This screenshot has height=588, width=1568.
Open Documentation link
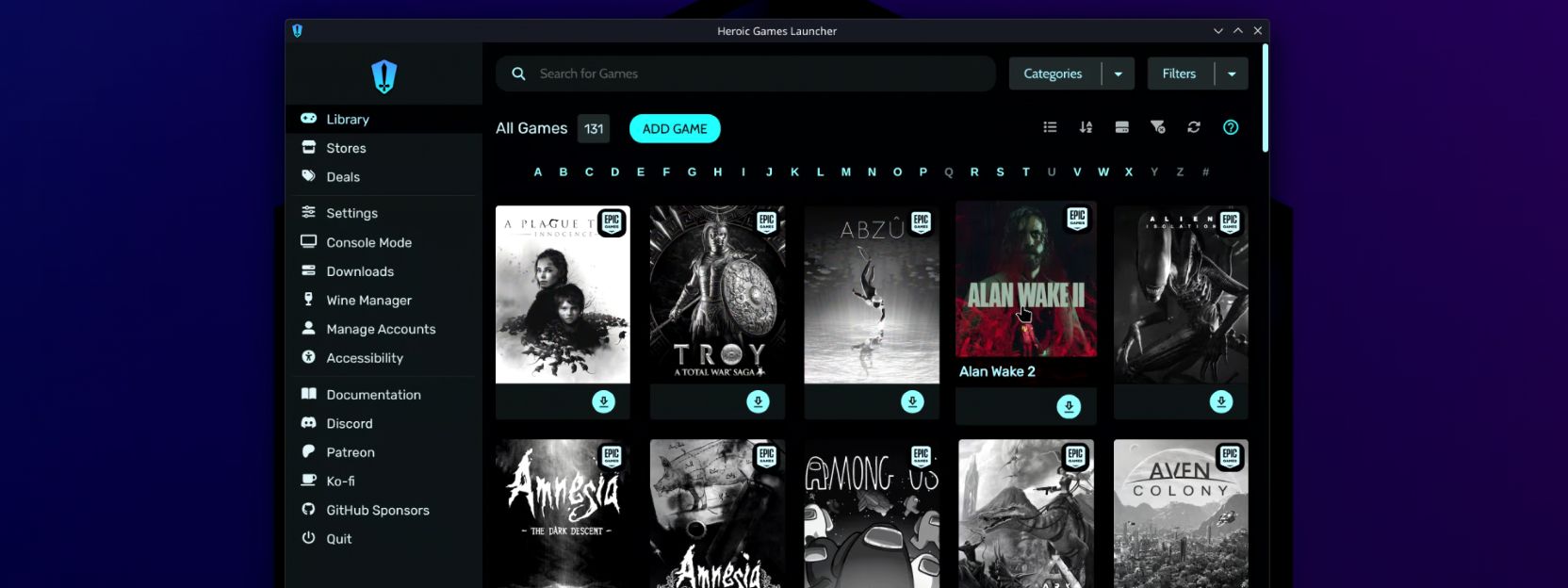[384, 395]
